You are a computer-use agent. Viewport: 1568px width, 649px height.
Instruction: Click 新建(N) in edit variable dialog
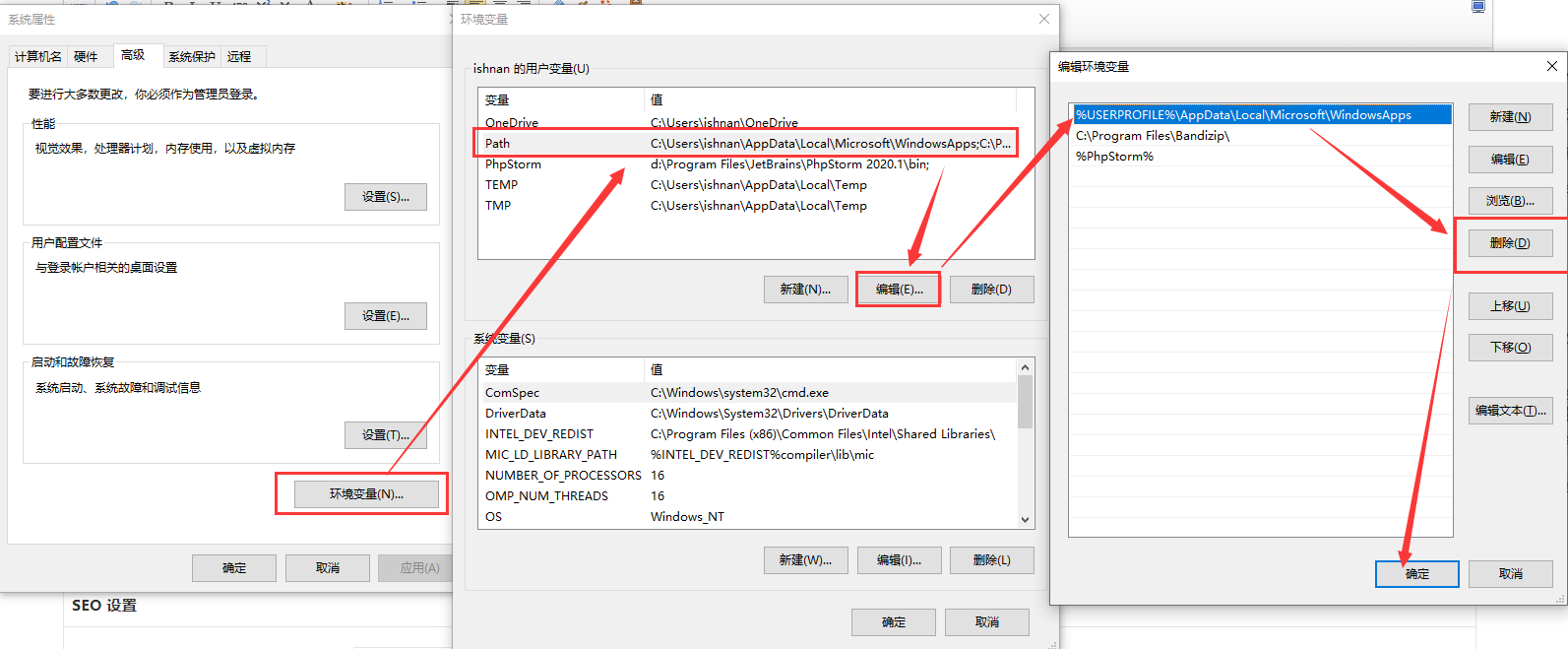click(1510, 117)
